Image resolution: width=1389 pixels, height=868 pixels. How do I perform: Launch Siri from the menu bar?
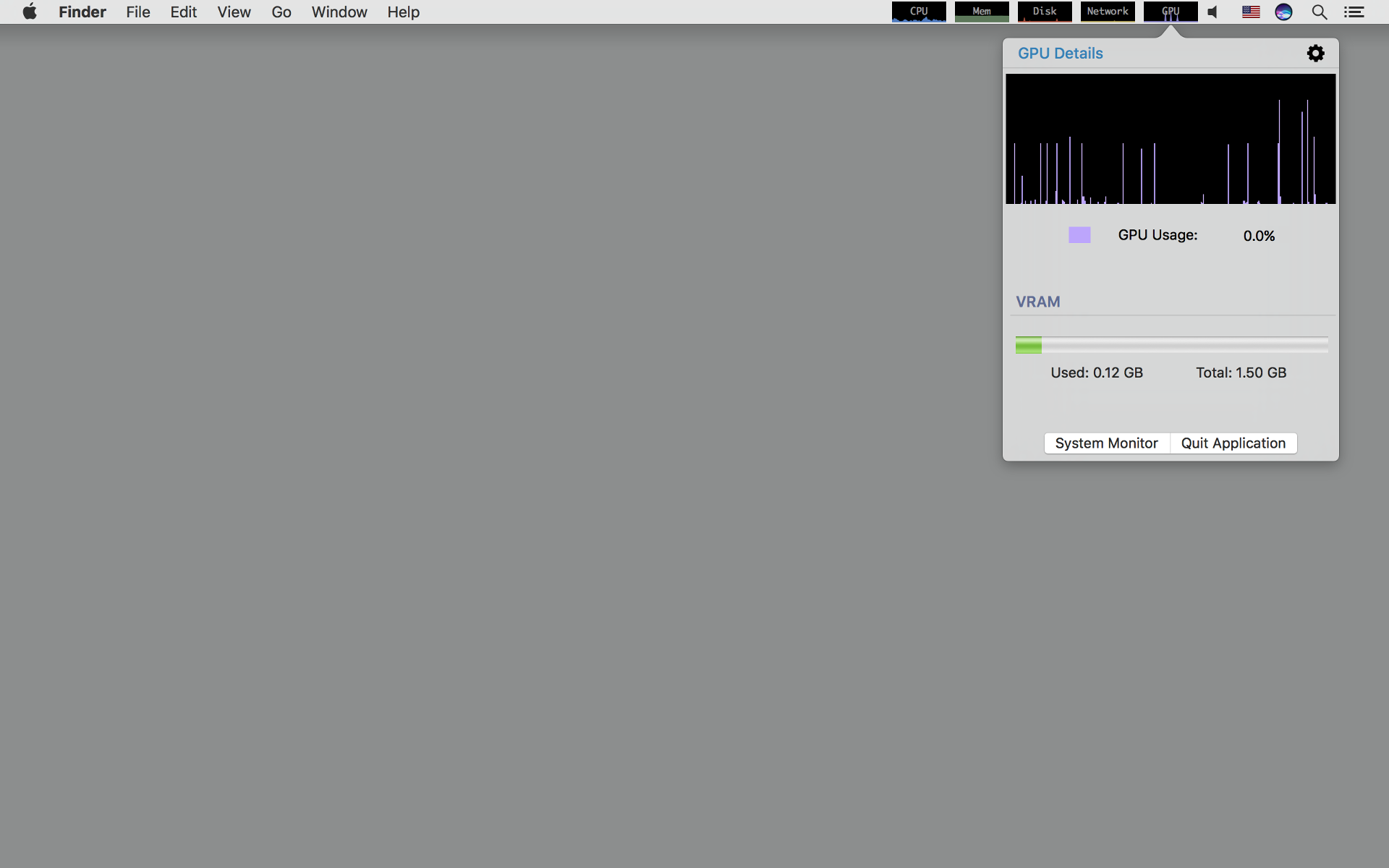pyautogui.click(x=1283, y=12)
